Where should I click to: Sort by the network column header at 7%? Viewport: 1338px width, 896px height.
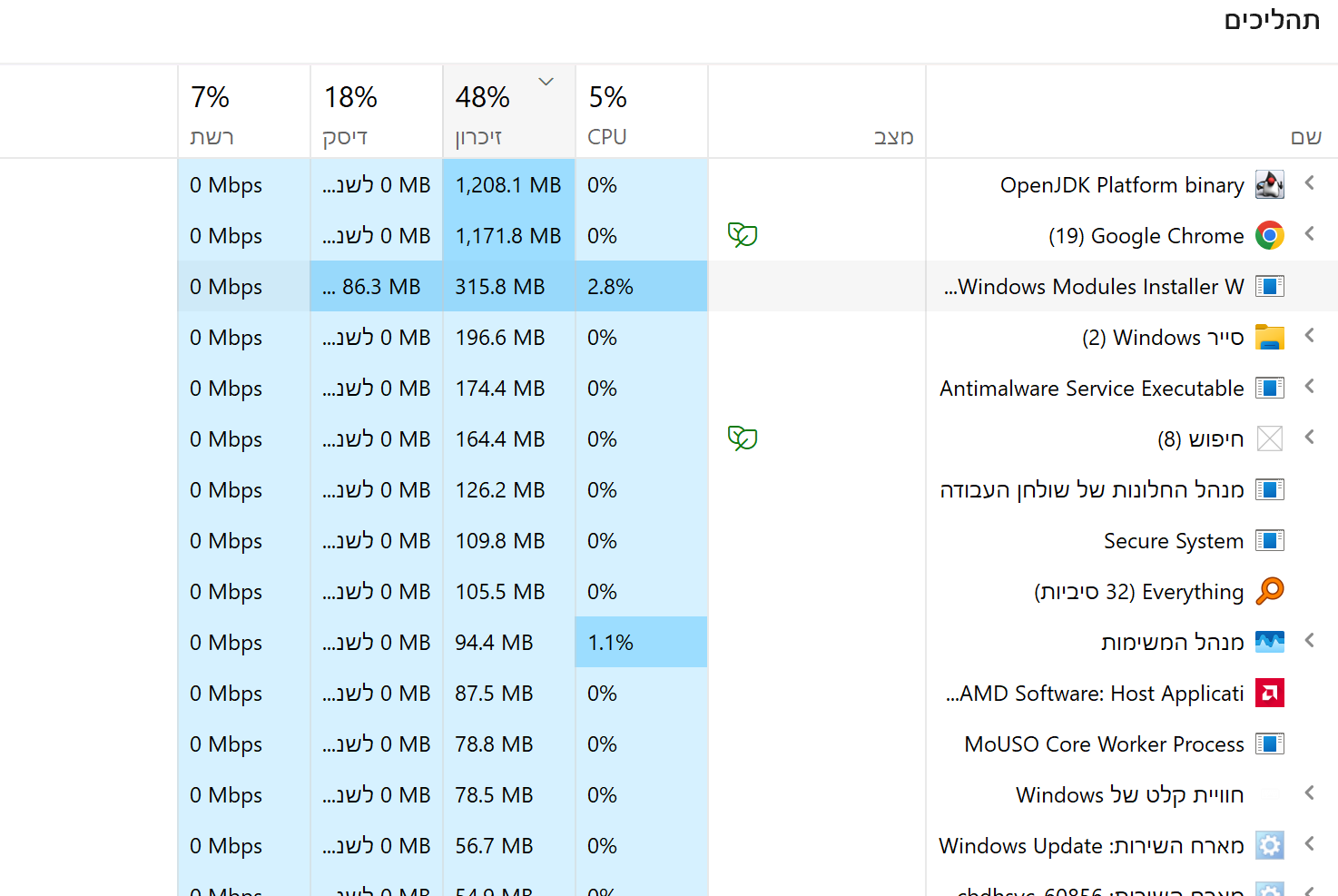pos(243,113)
